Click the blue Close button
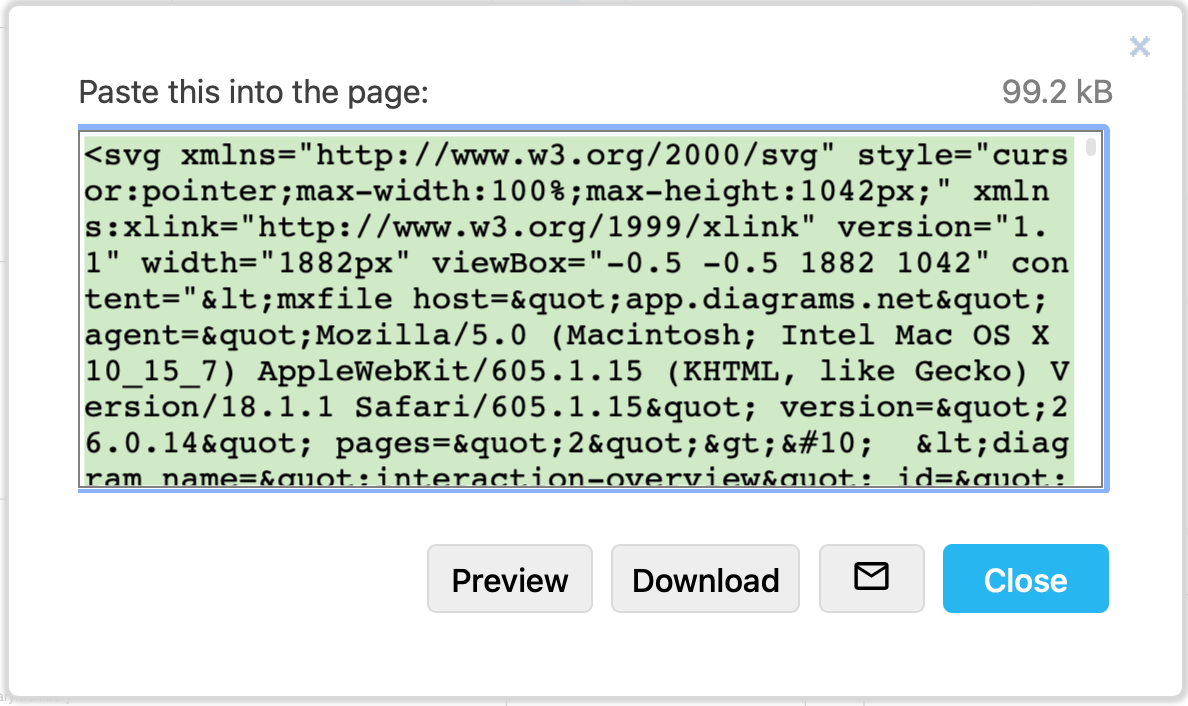This screenshot has width=1188, height=706. 1025,578
